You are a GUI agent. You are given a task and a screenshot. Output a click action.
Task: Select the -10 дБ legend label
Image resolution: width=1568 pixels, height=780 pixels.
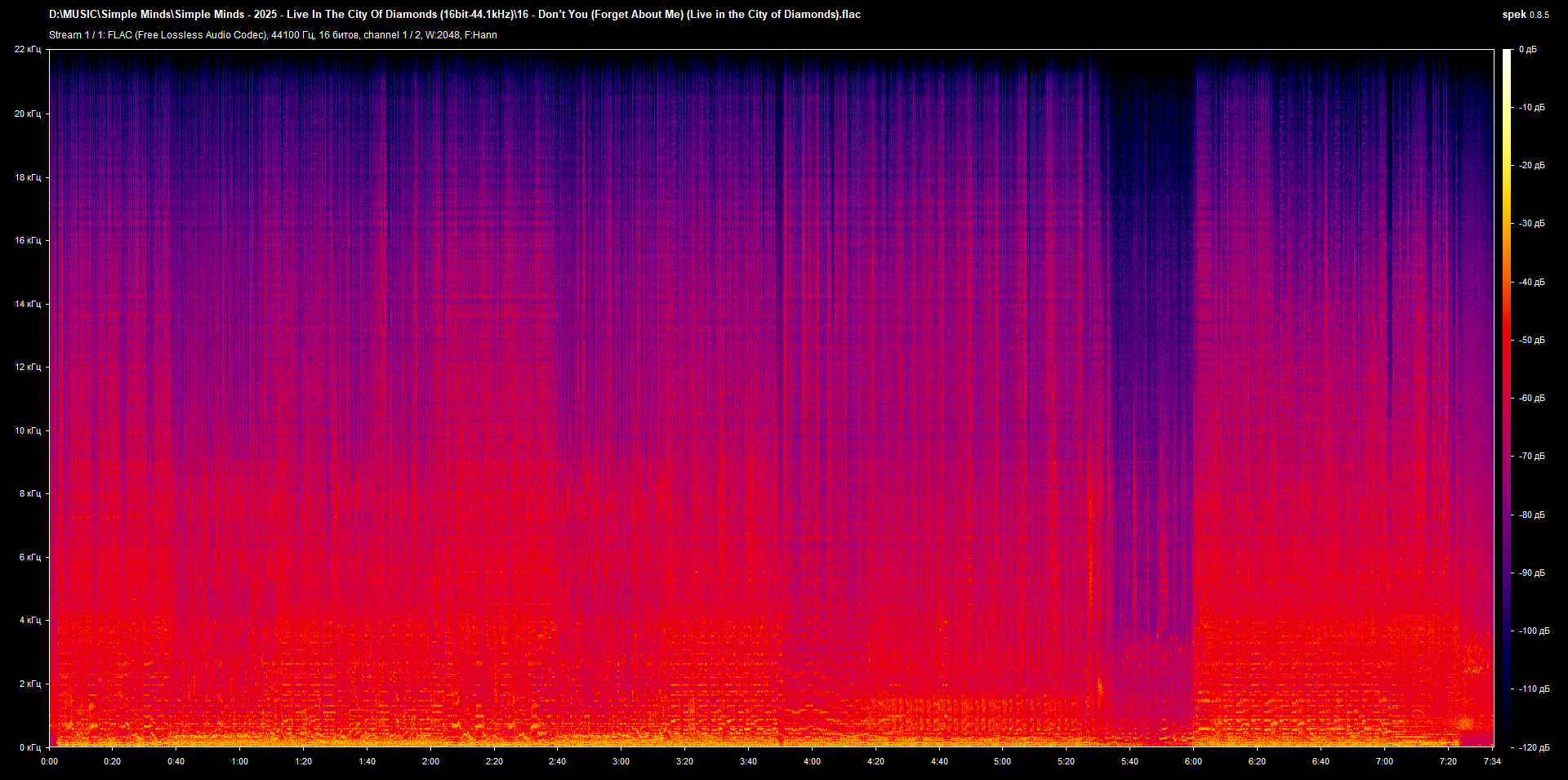pyautogui.click(x=1532, y=106)
